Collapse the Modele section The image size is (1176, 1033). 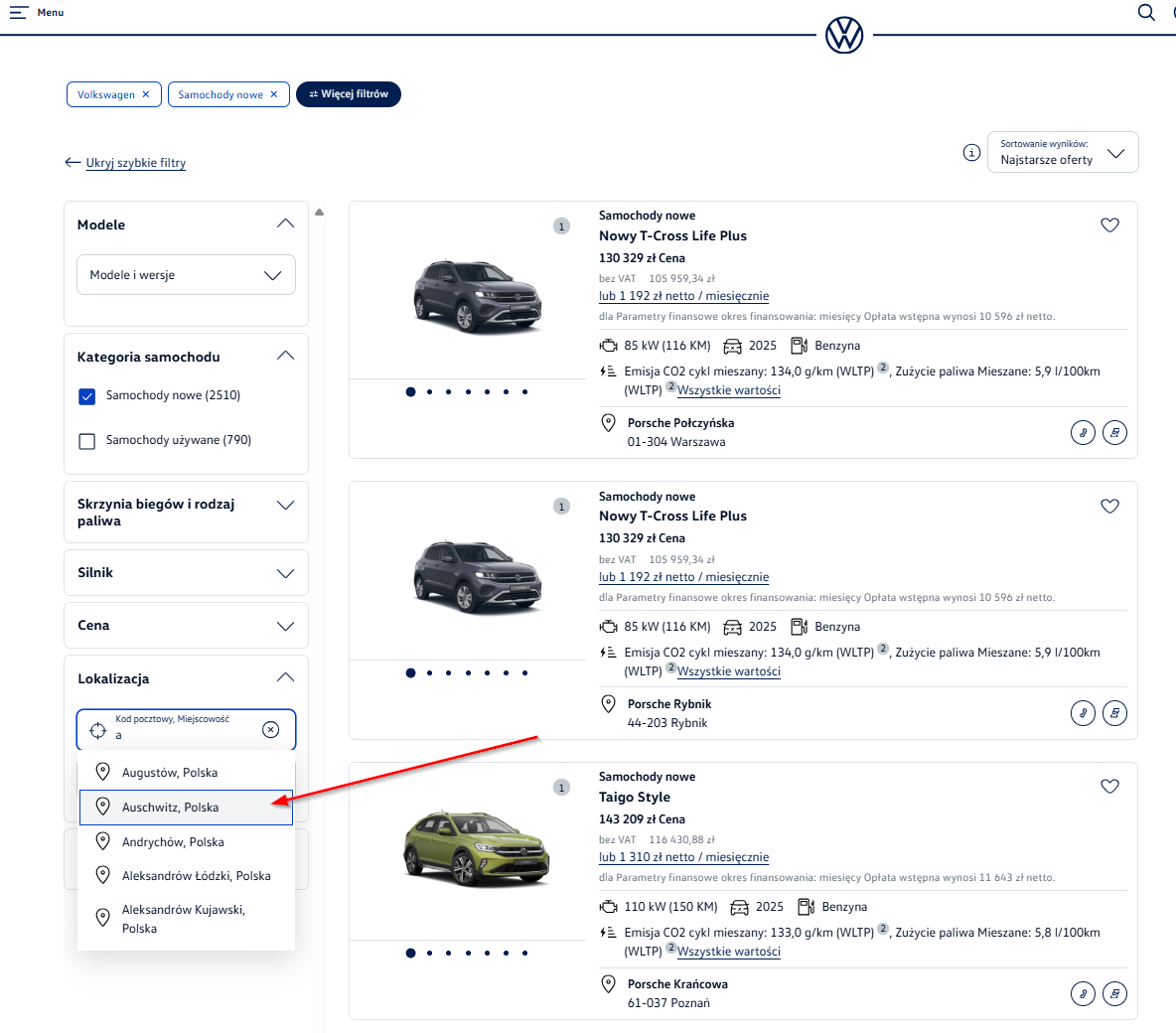pyautogui.click(x=285, y=224)
